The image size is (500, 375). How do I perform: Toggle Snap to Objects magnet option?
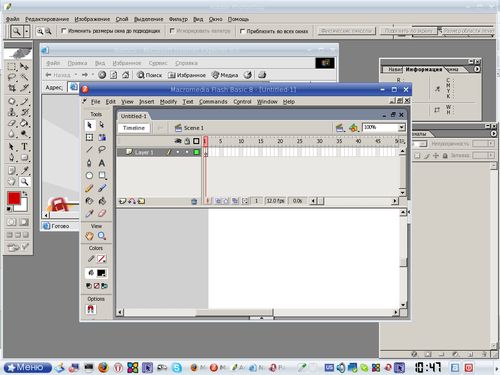pyautogui.click(x=91, y=310)
